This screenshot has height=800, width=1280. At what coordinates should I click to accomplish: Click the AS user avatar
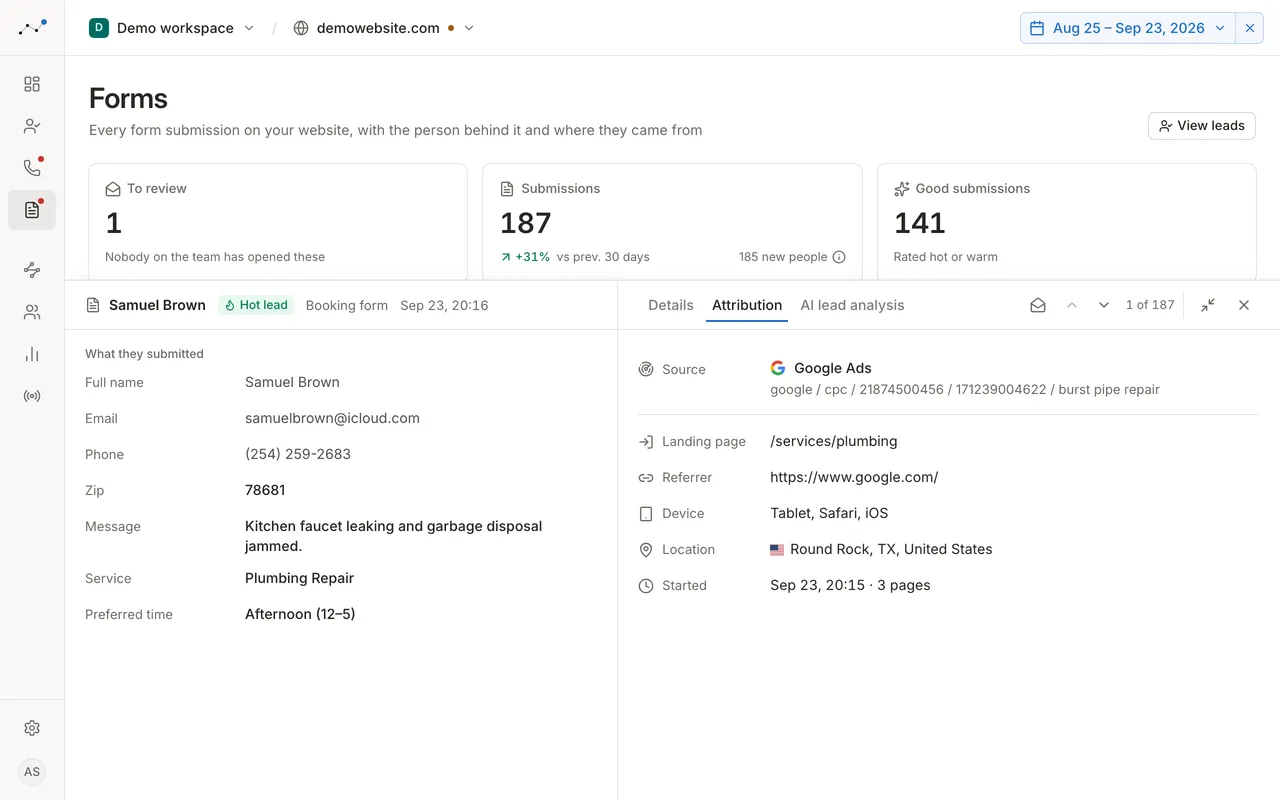click(32, 772)
